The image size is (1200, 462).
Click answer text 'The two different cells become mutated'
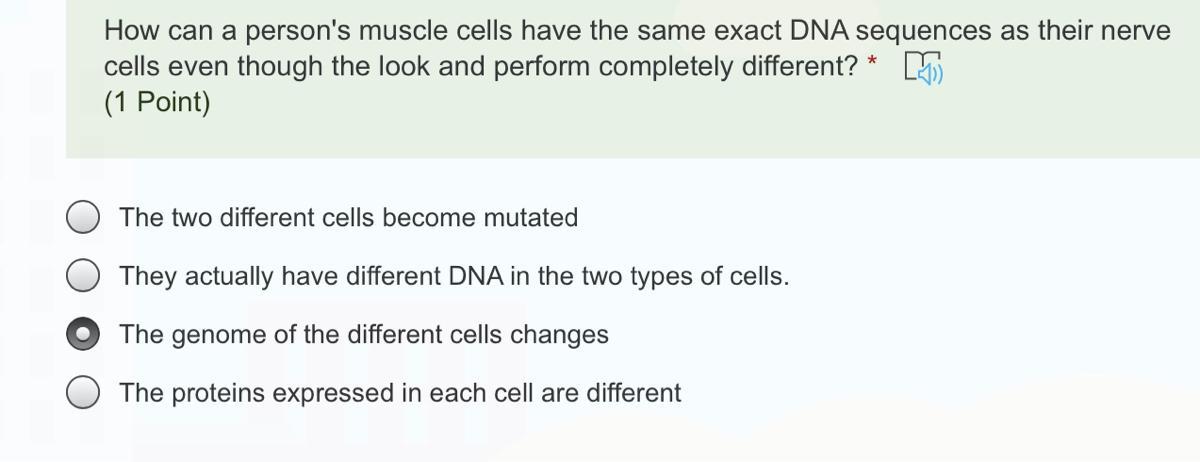(x=349, y=217)
